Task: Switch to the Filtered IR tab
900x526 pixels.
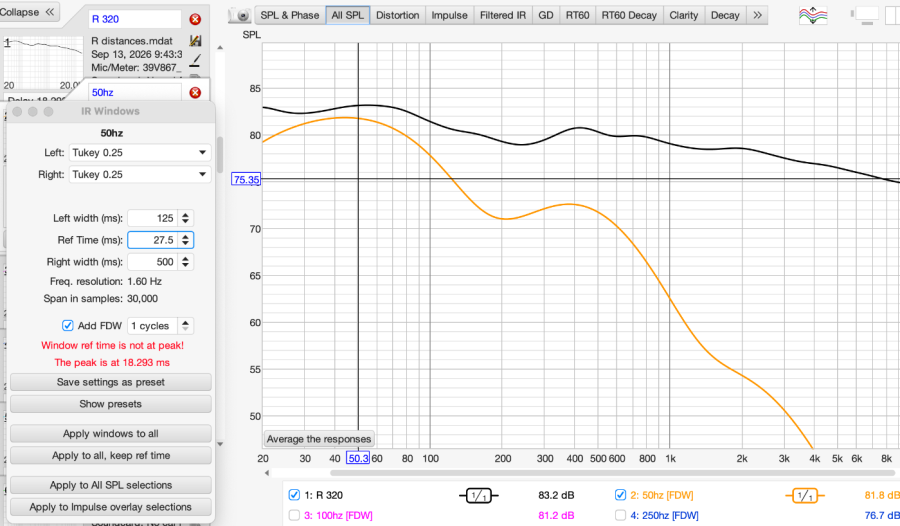Action: [503, 15]
